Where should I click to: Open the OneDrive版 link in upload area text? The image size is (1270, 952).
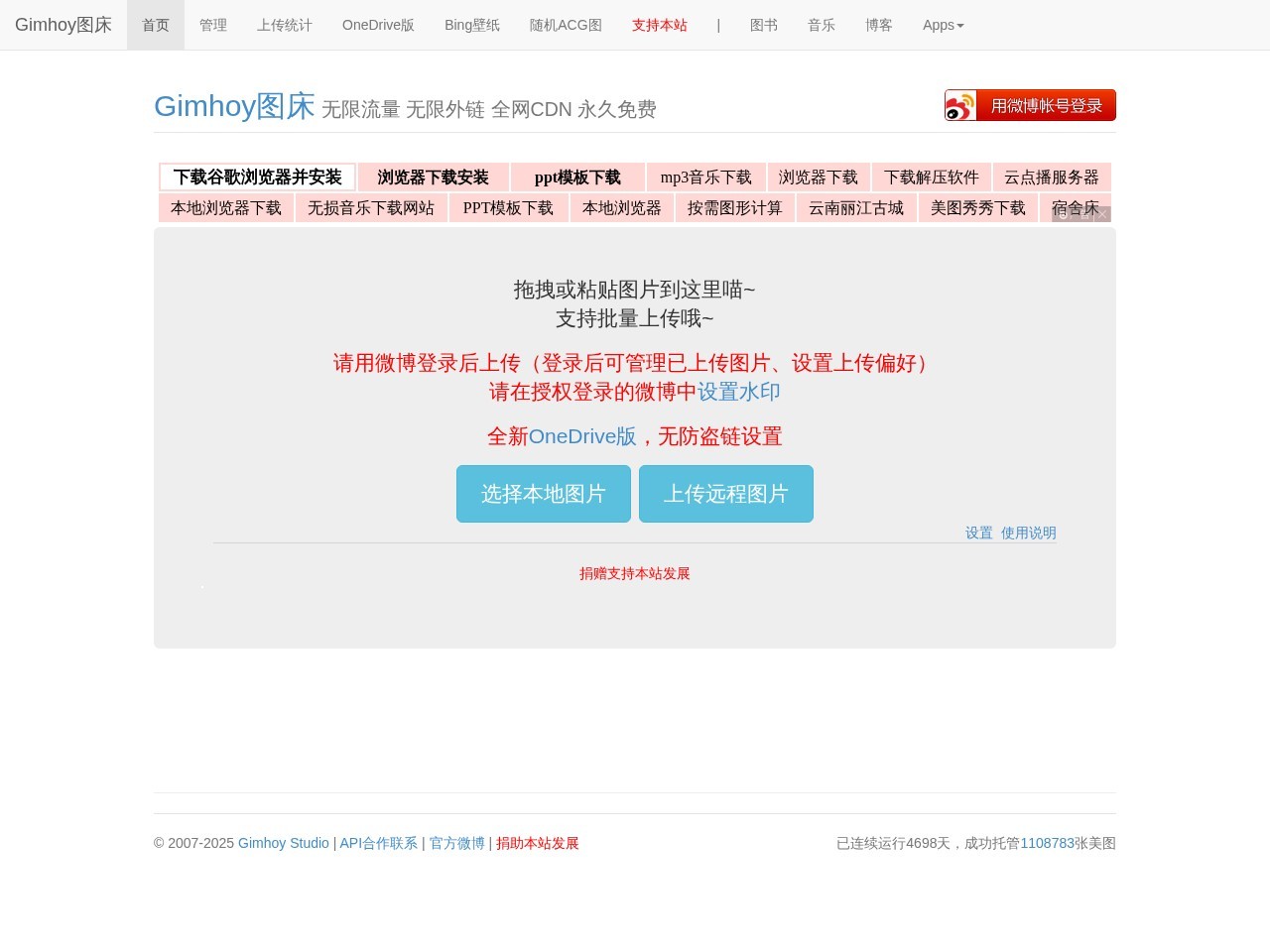[583, 436]
